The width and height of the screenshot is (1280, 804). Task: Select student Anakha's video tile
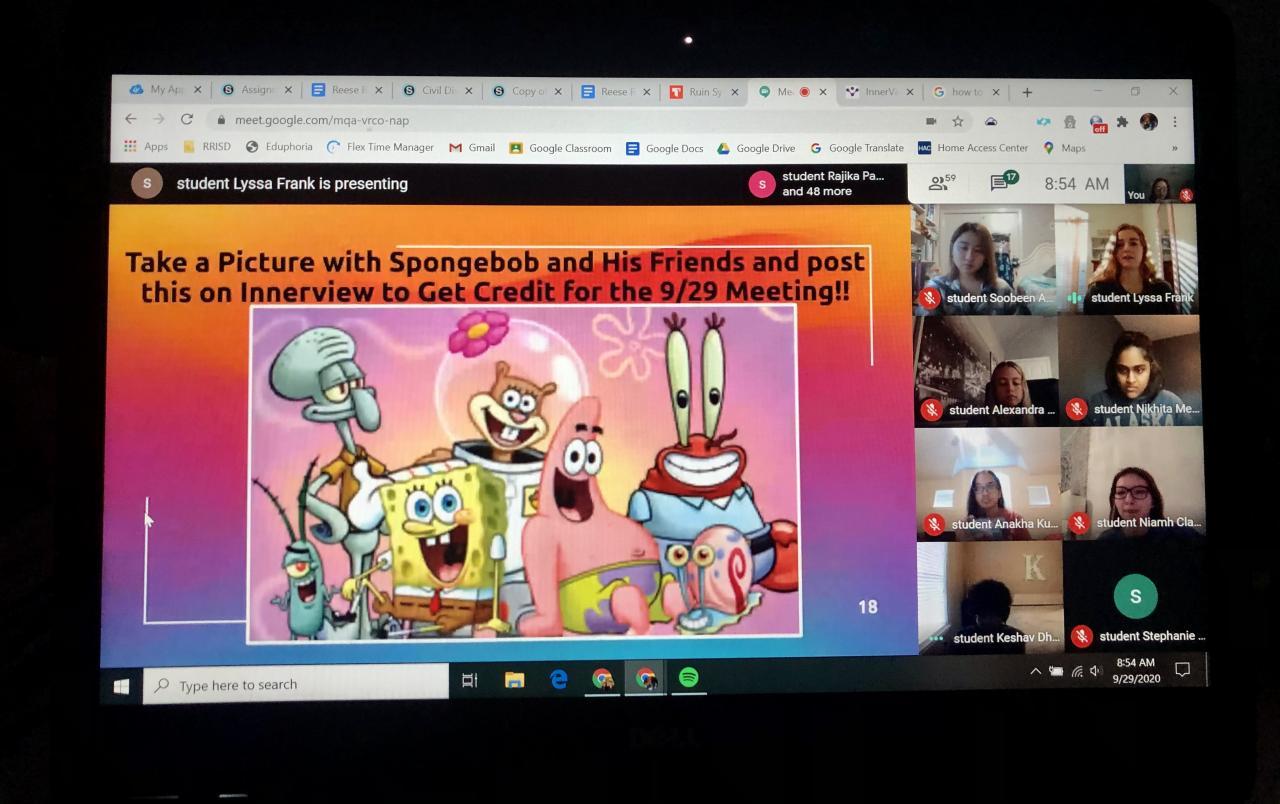(988, 484)
